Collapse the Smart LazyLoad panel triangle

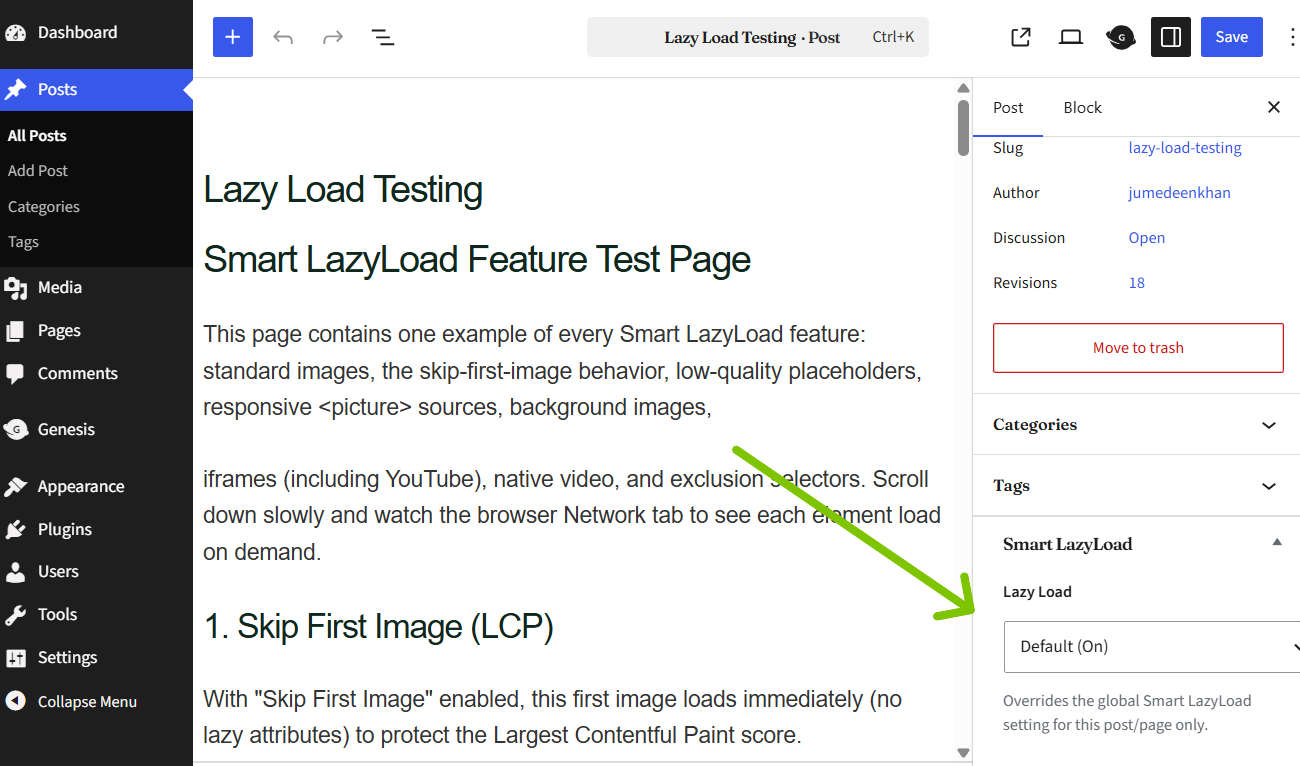(1276, 542)
